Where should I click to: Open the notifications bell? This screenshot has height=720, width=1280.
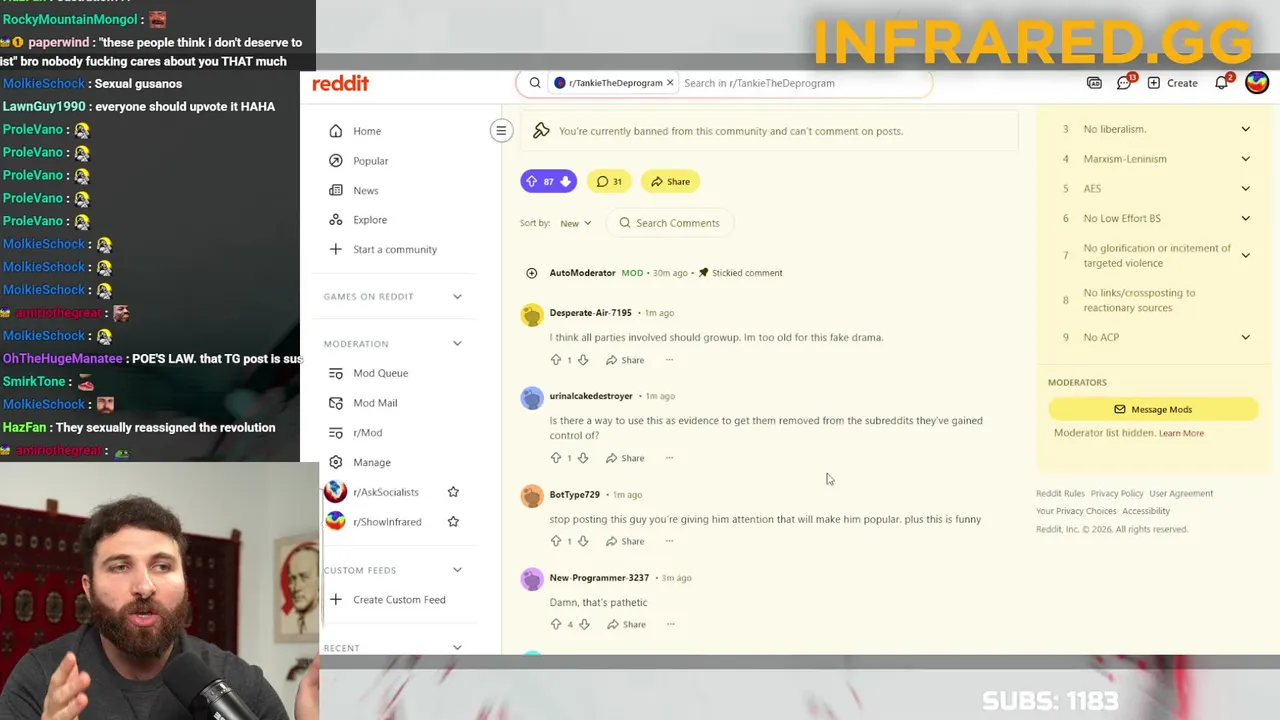[1221, 83]
